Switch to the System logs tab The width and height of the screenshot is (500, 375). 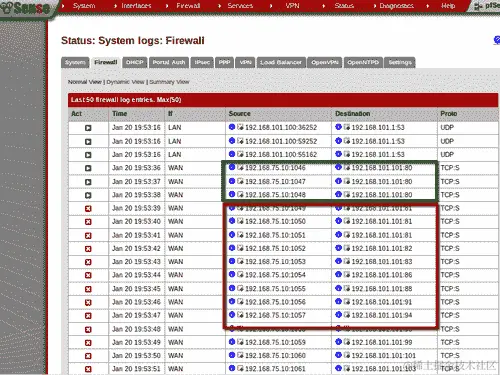pos(75,62)
